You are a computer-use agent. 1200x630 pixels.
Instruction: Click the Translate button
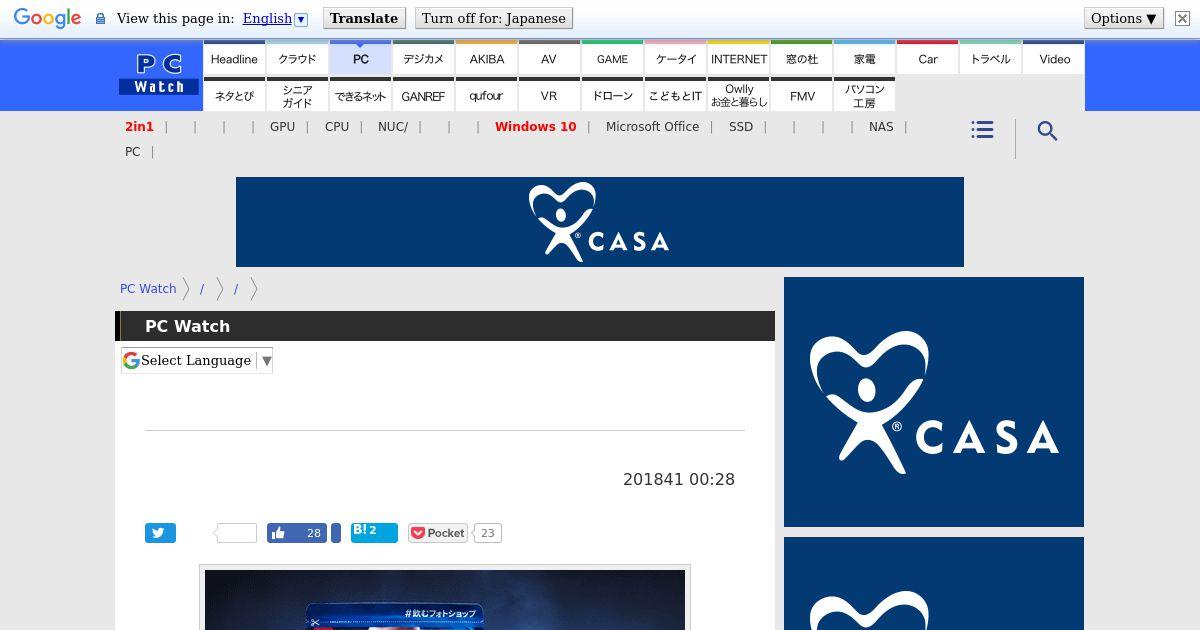364,18
